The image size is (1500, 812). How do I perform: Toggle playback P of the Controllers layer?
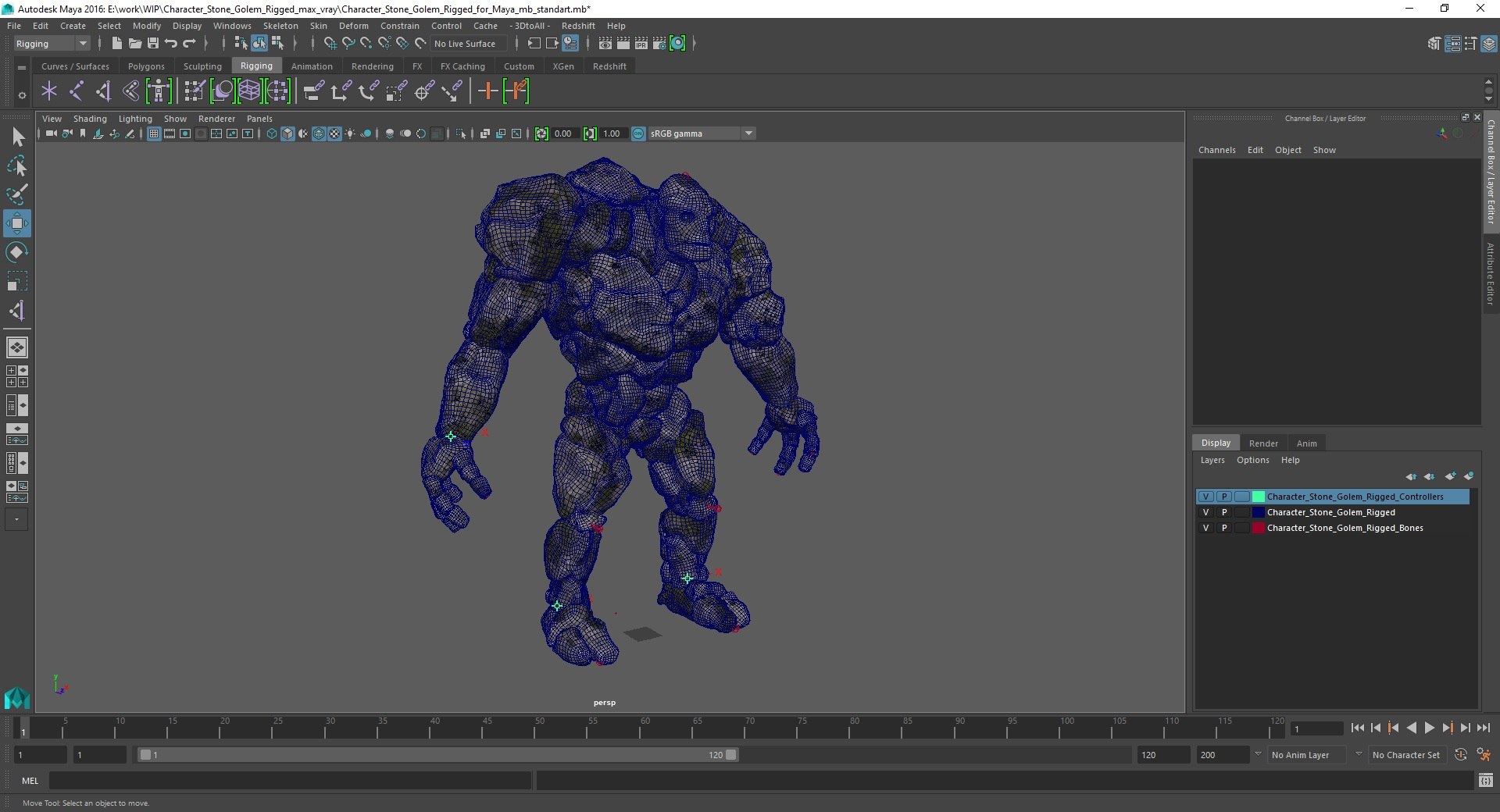tap(1224, 497)
